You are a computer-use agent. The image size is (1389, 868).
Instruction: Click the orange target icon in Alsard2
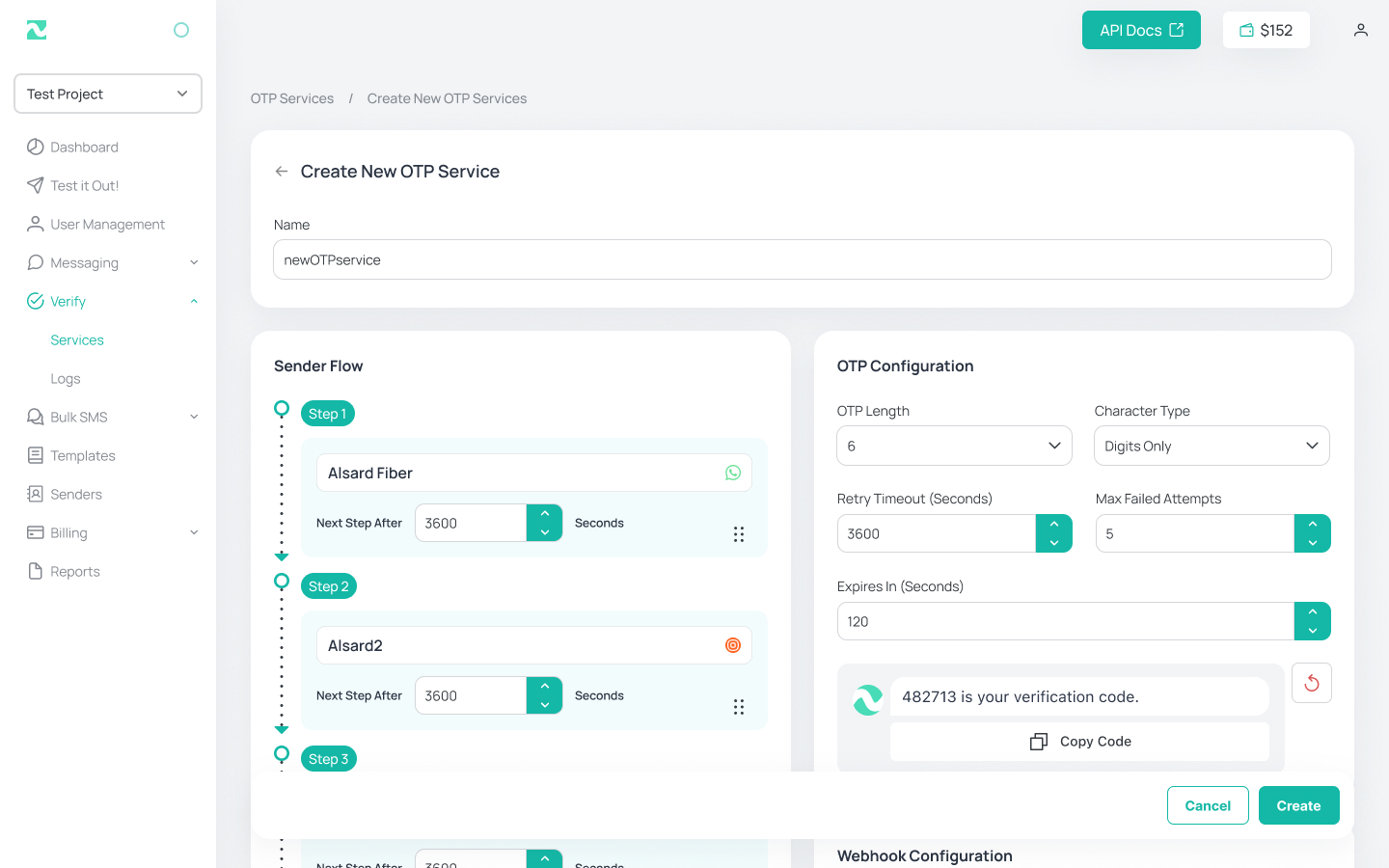click(x=733, y=645)
